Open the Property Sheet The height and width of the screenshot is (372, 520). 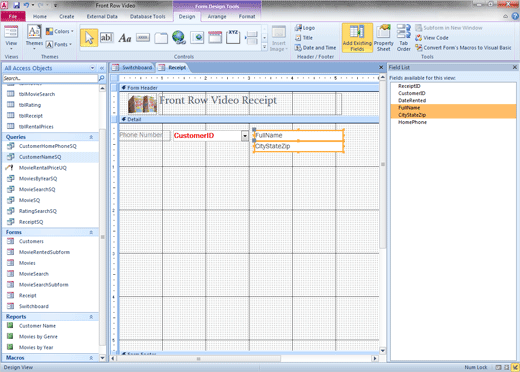(383, 38)
